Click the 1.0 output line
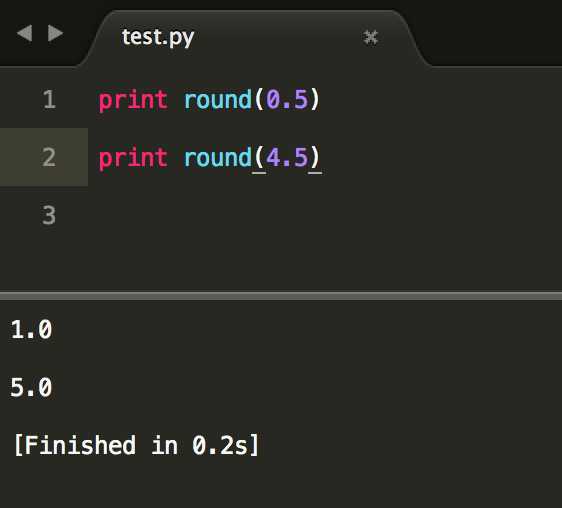Screen dimensions: 562x508 (x=32, y=330)
